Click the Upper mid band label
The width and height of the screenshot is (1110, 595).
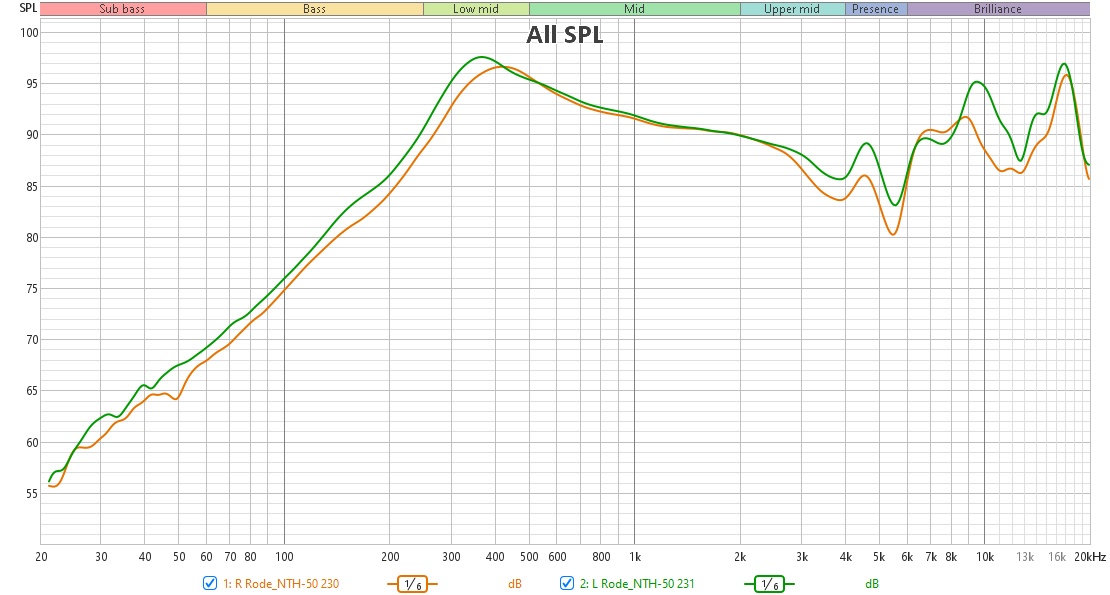point(792,9)
